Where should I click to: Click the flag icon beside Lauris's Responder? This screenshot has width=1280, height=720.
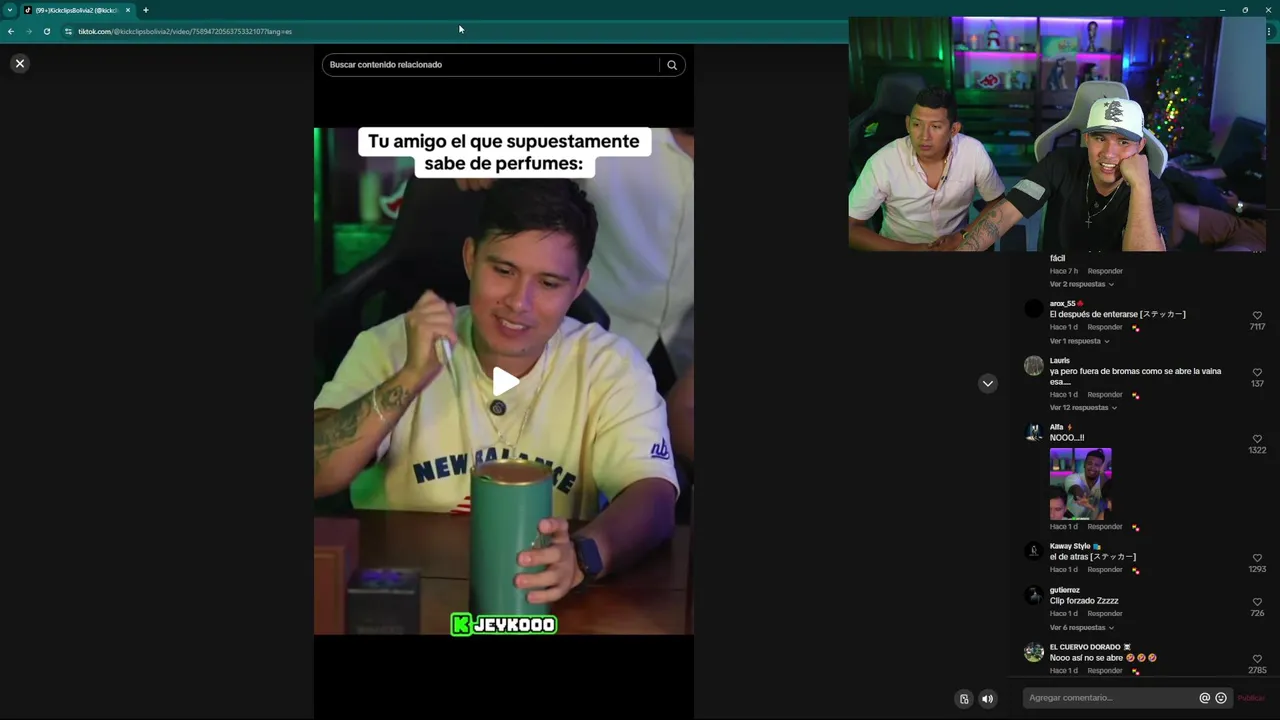tap(1136, 396)
